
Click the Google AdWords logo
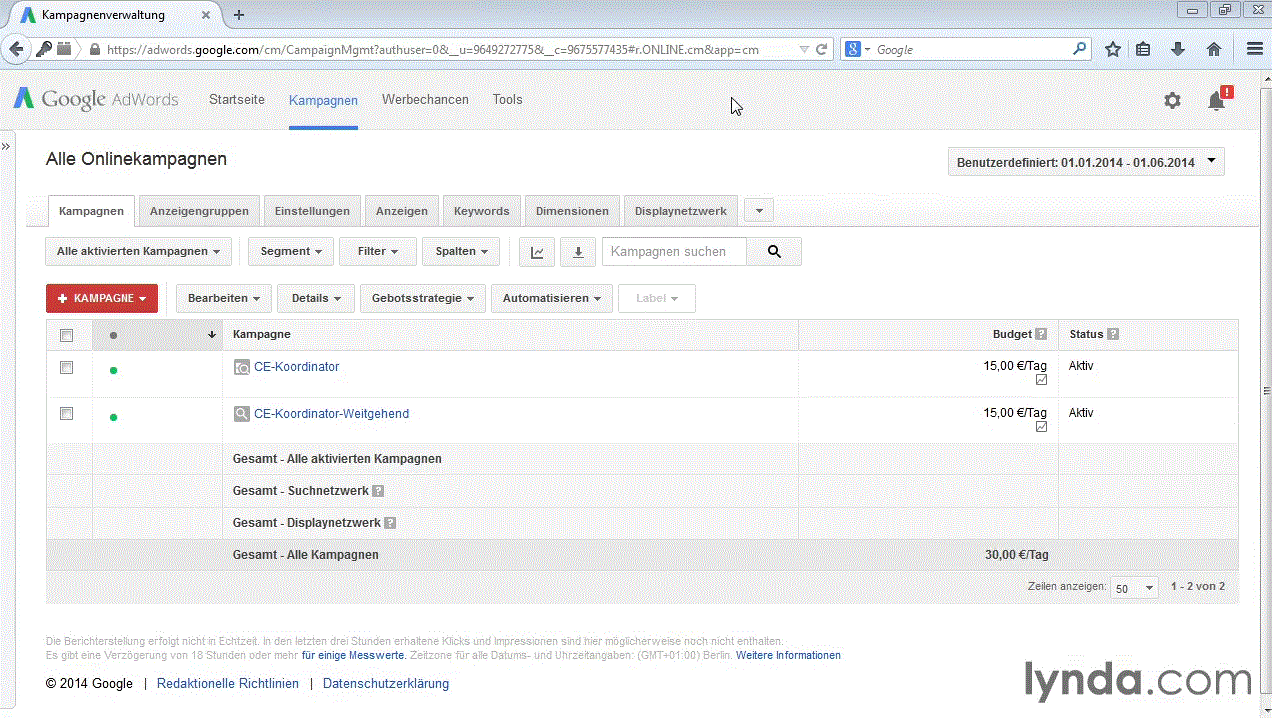tap(96, 99)
